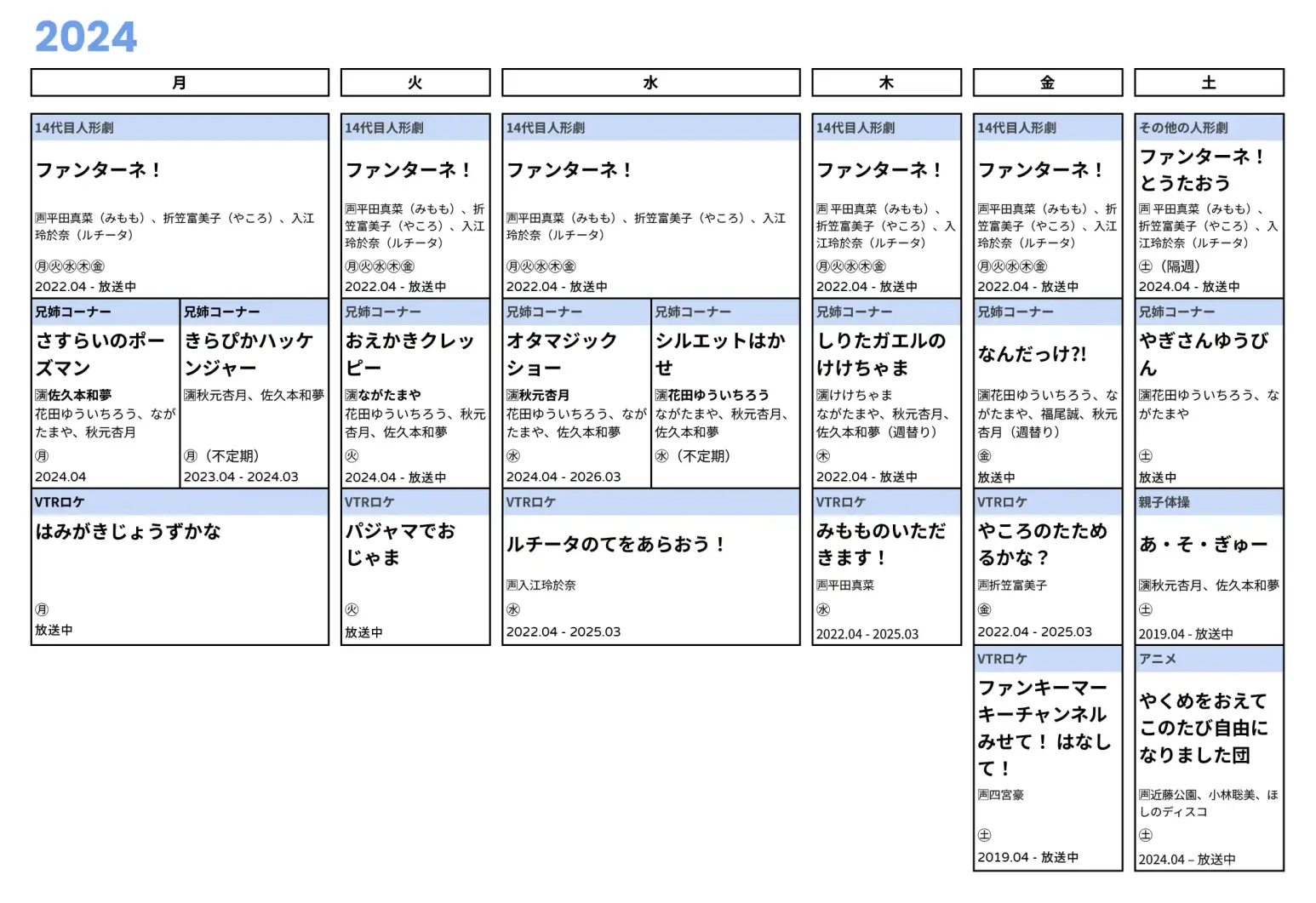Click the circled 火 icon under パジャマでおじゃま
Screen dimensions: 1316x903
coord(352,609)
